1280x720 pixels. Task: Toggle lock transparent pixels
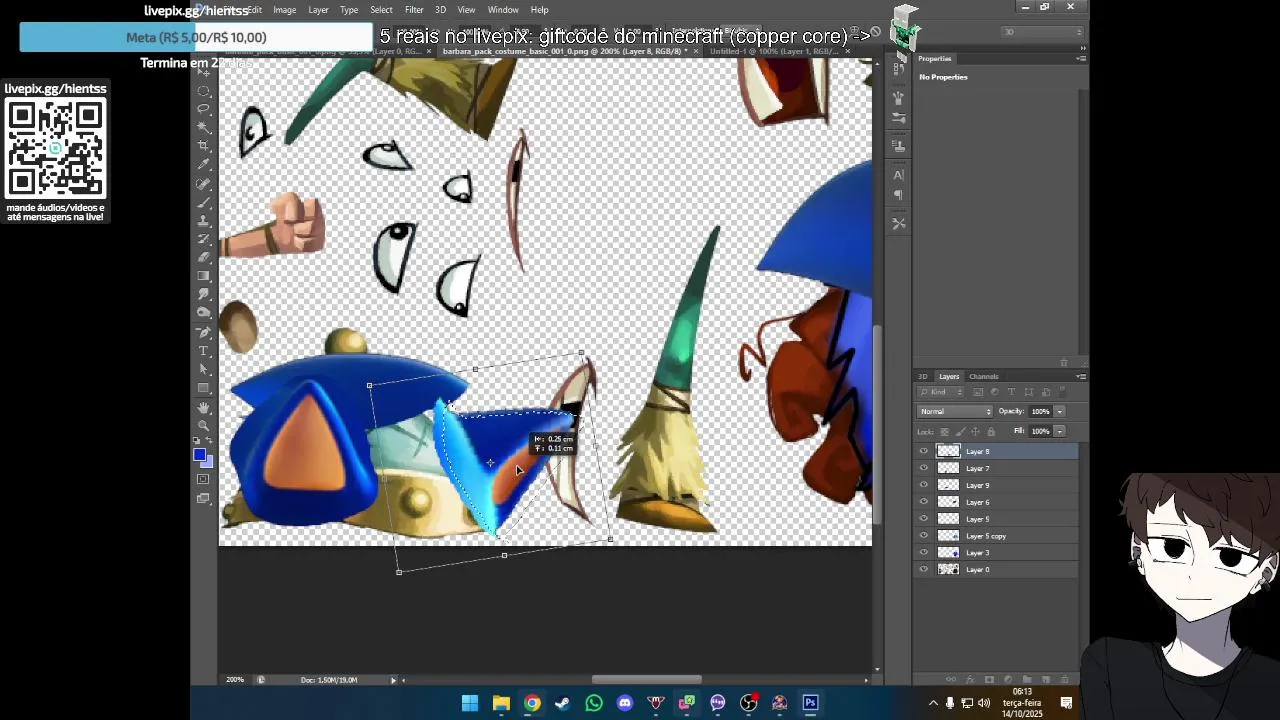coord(944,431)
